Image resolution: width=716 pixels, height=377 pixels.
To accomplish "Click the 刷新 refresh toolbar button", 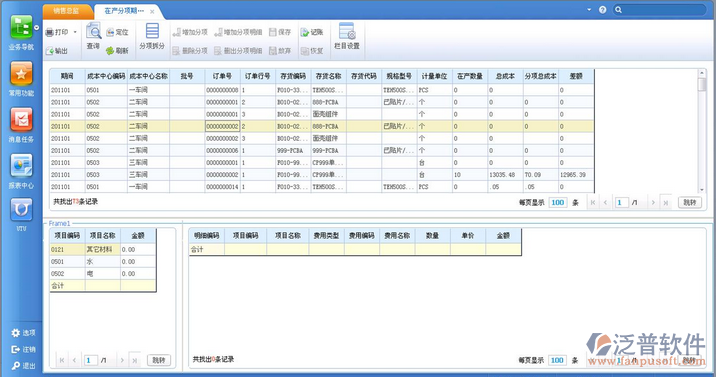I will click(117, 51).
